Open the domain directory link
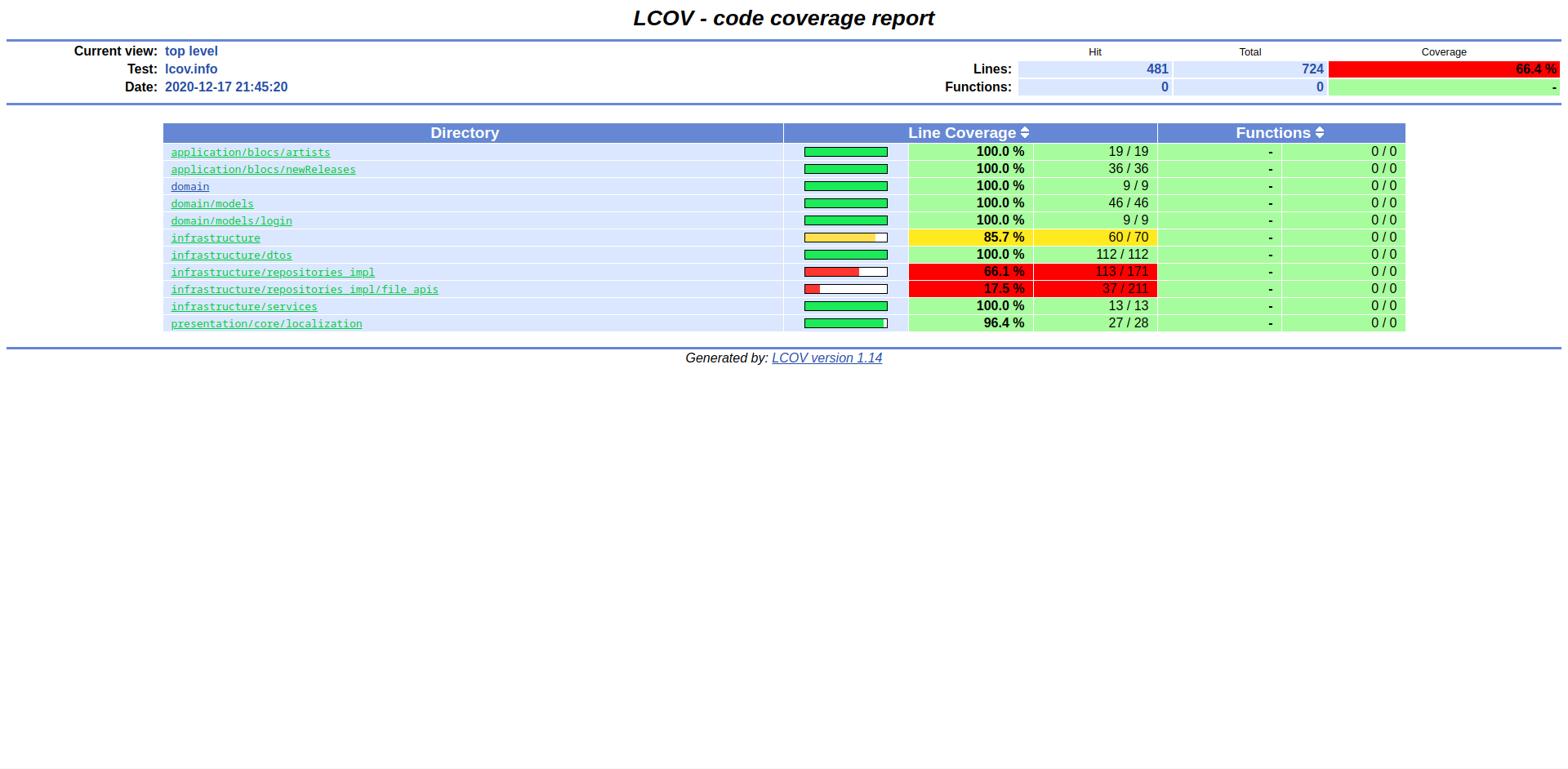Screen dimensions: 1568x769 point(190,187)
